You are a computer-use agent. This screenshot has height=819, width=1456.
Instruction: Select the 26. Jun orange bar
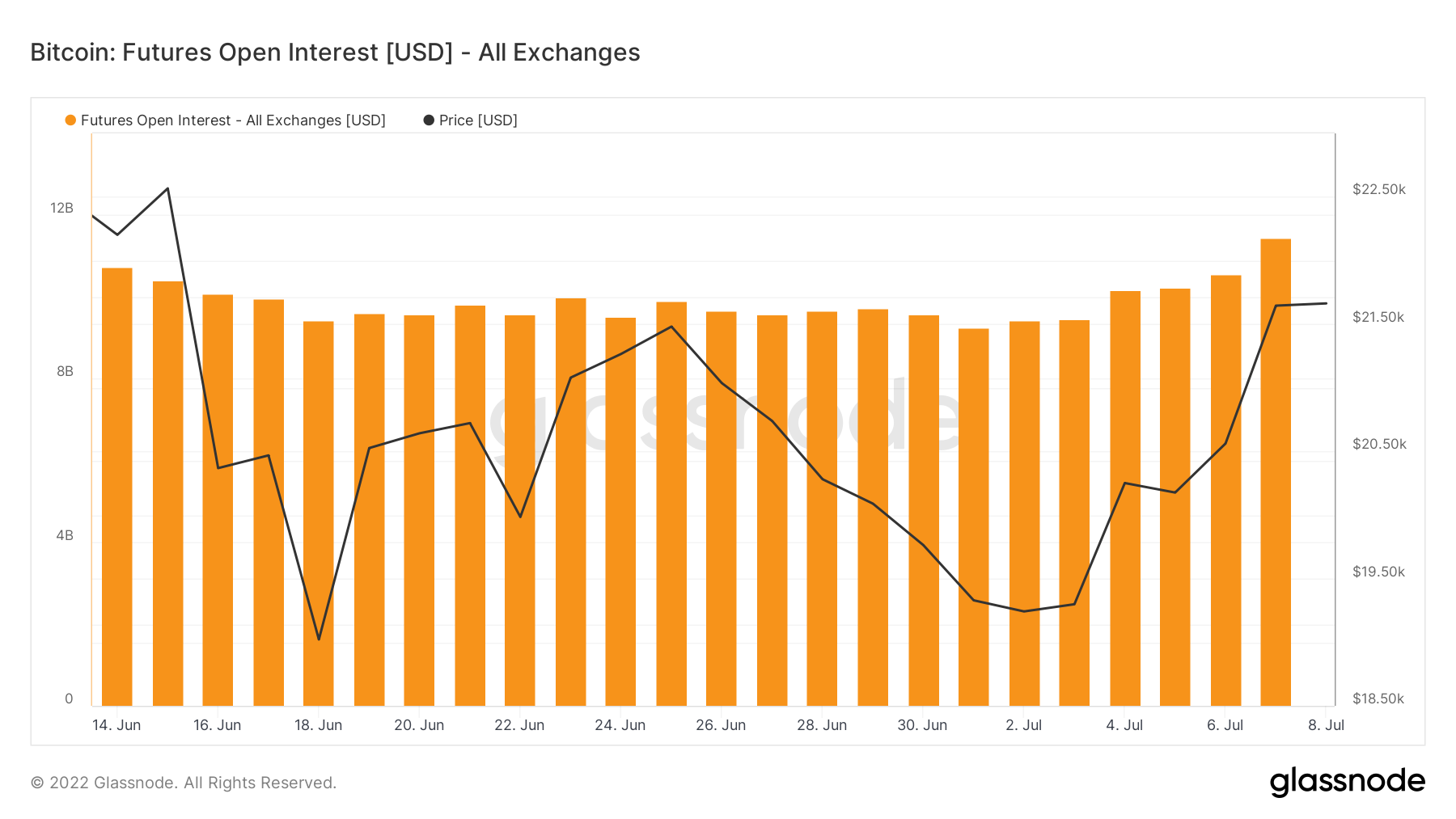tap(722, 509)
